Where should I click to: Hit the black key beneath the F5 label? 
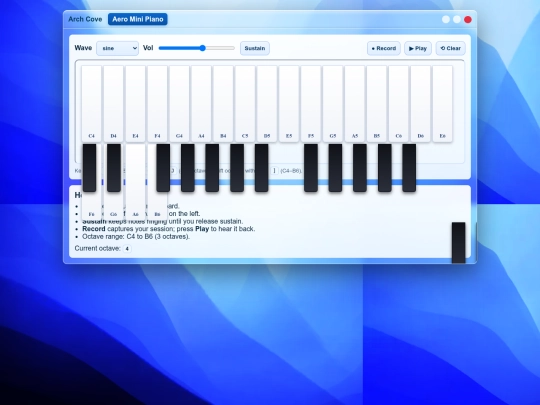311,168
